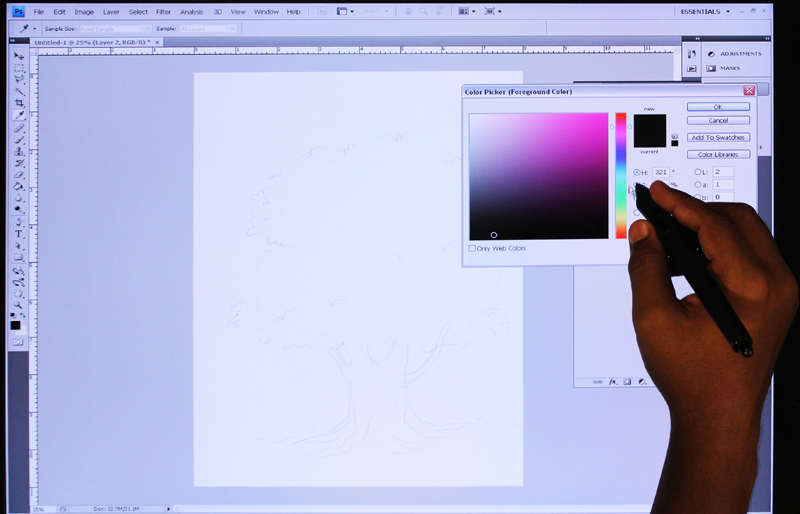The width and height of the screenshot is (800, 514).
Task: Open the Image menu
Action: [x=84, y=12]
